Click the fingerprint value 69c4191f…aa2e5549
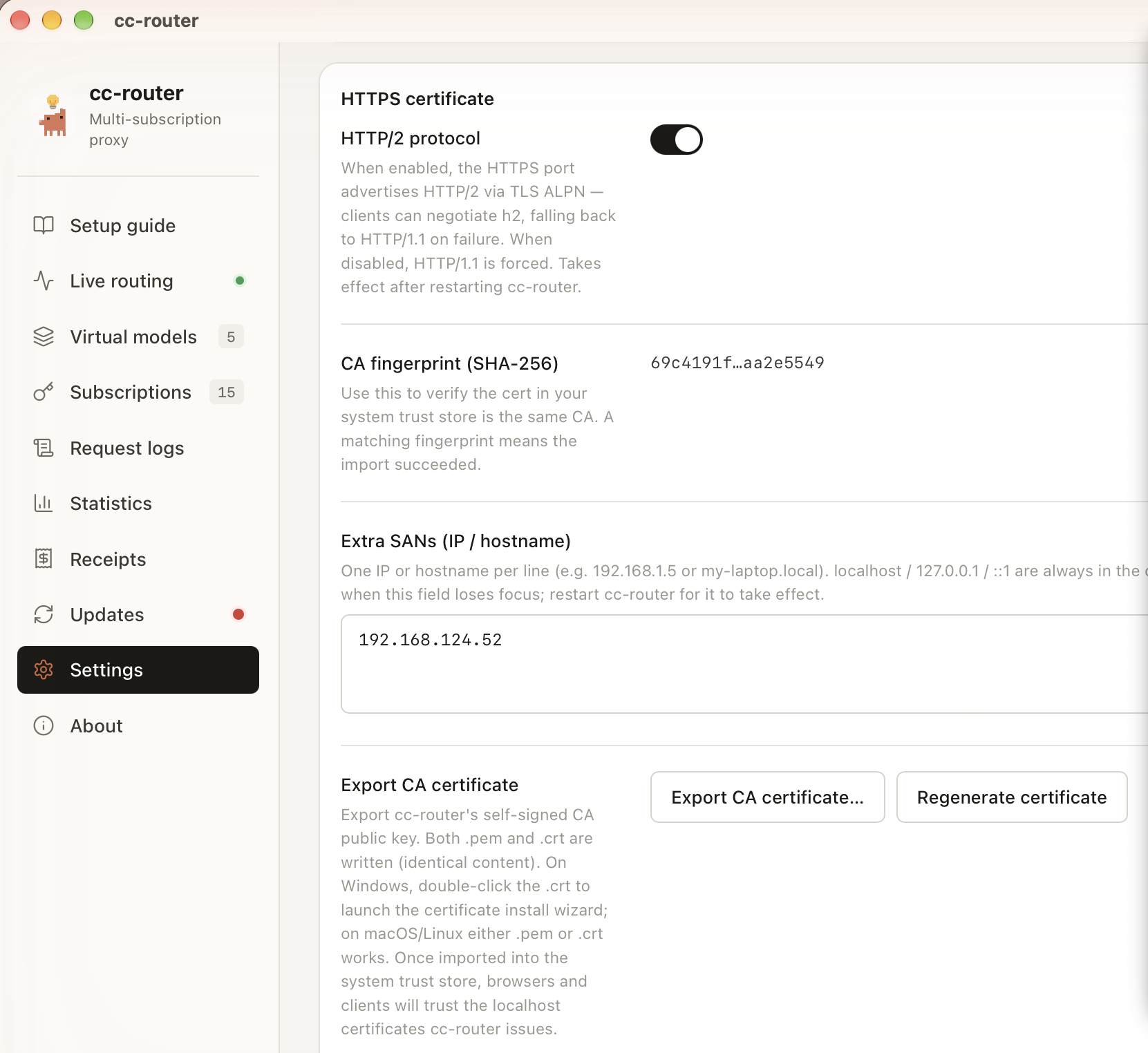 tap(737, 363)
